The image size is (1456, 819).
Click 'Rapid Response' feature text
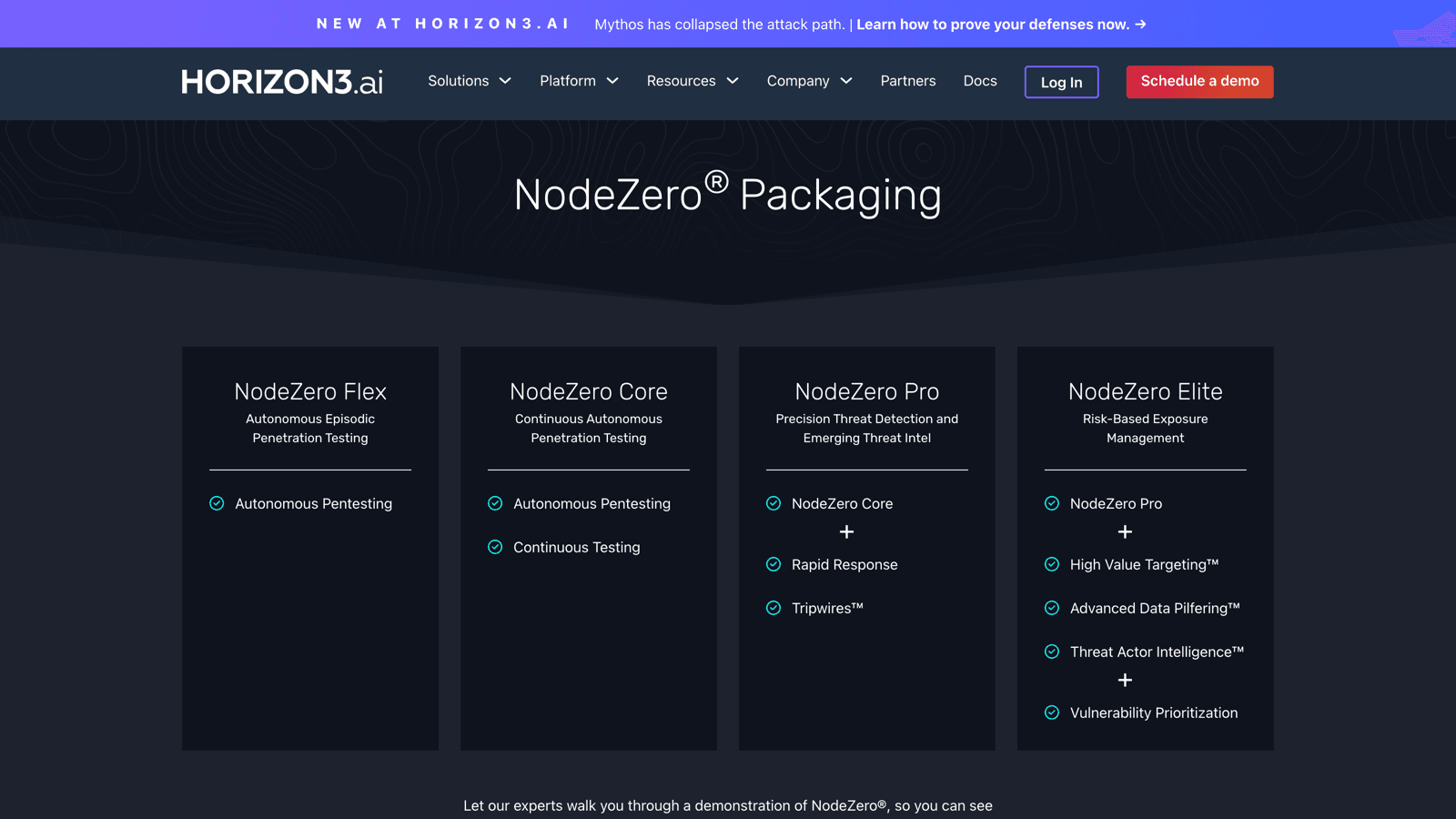point(844,564)
